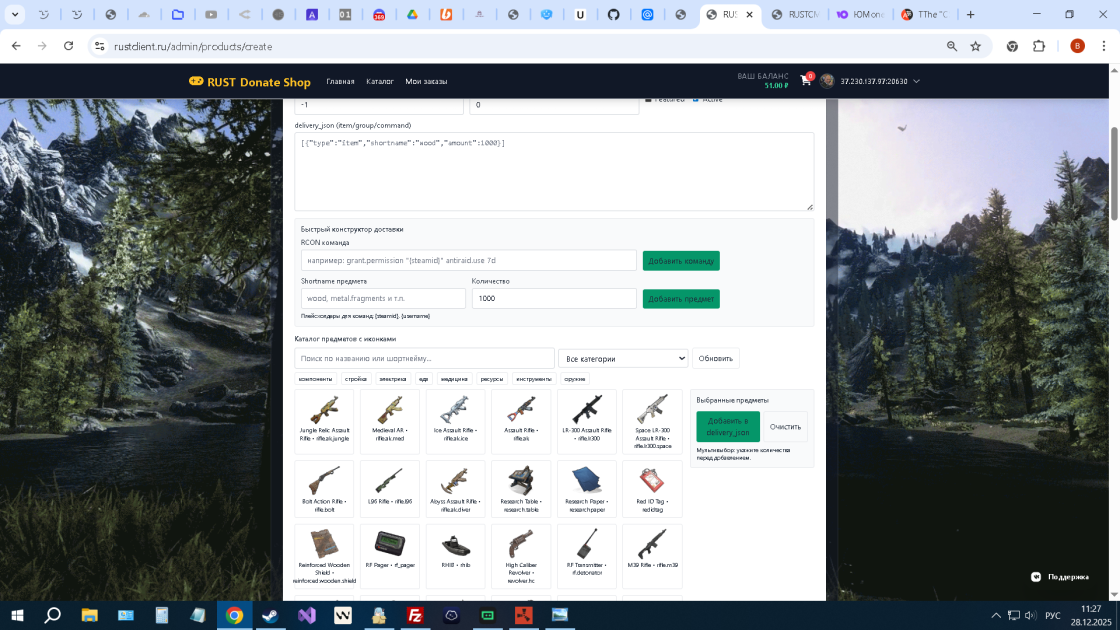Viewport: 1120px width, 630px height.
Task: Filter catalog by электрика tag
Action: click(393, 379)
